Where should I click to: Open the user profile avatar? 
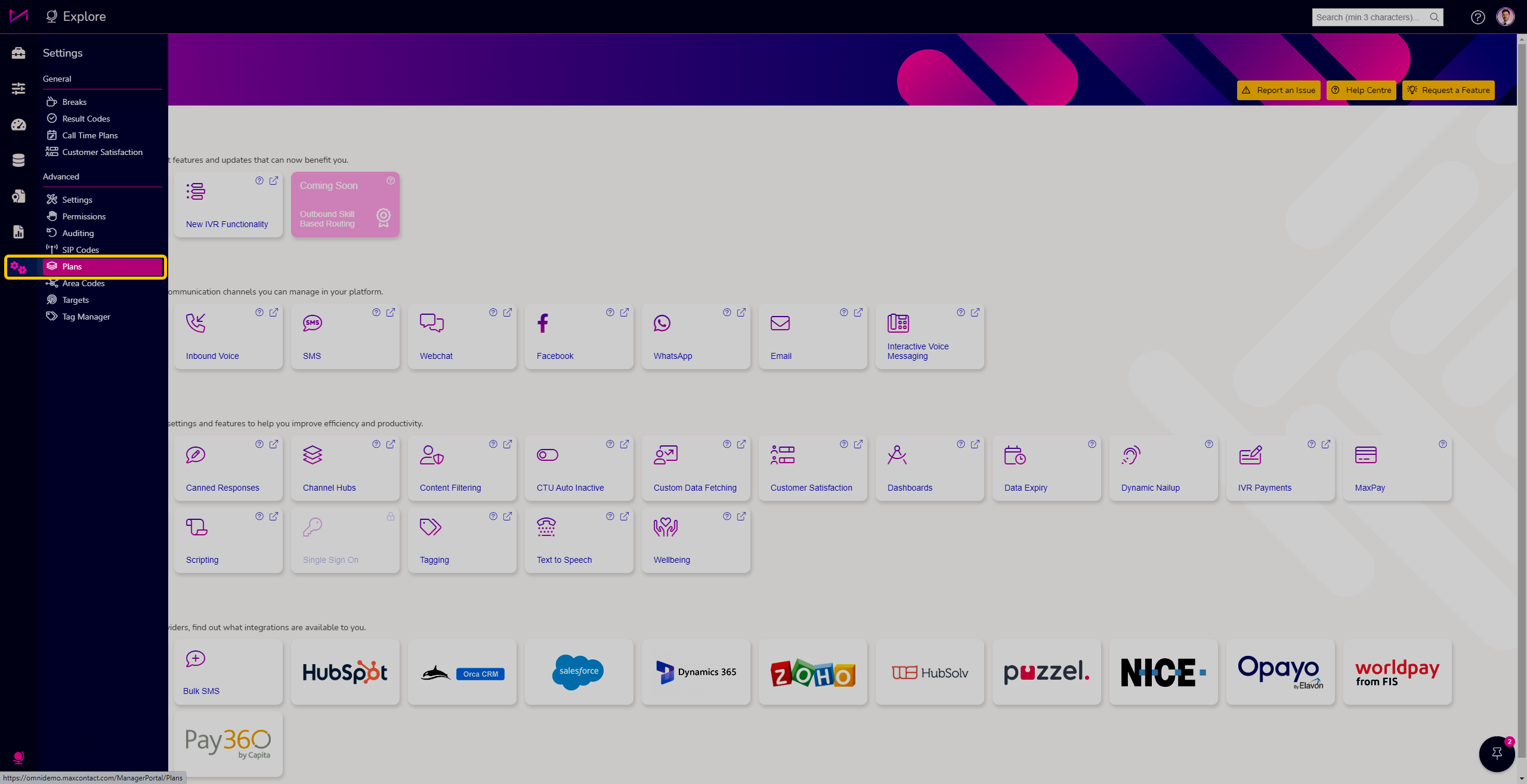click(x=1505, y=17)
